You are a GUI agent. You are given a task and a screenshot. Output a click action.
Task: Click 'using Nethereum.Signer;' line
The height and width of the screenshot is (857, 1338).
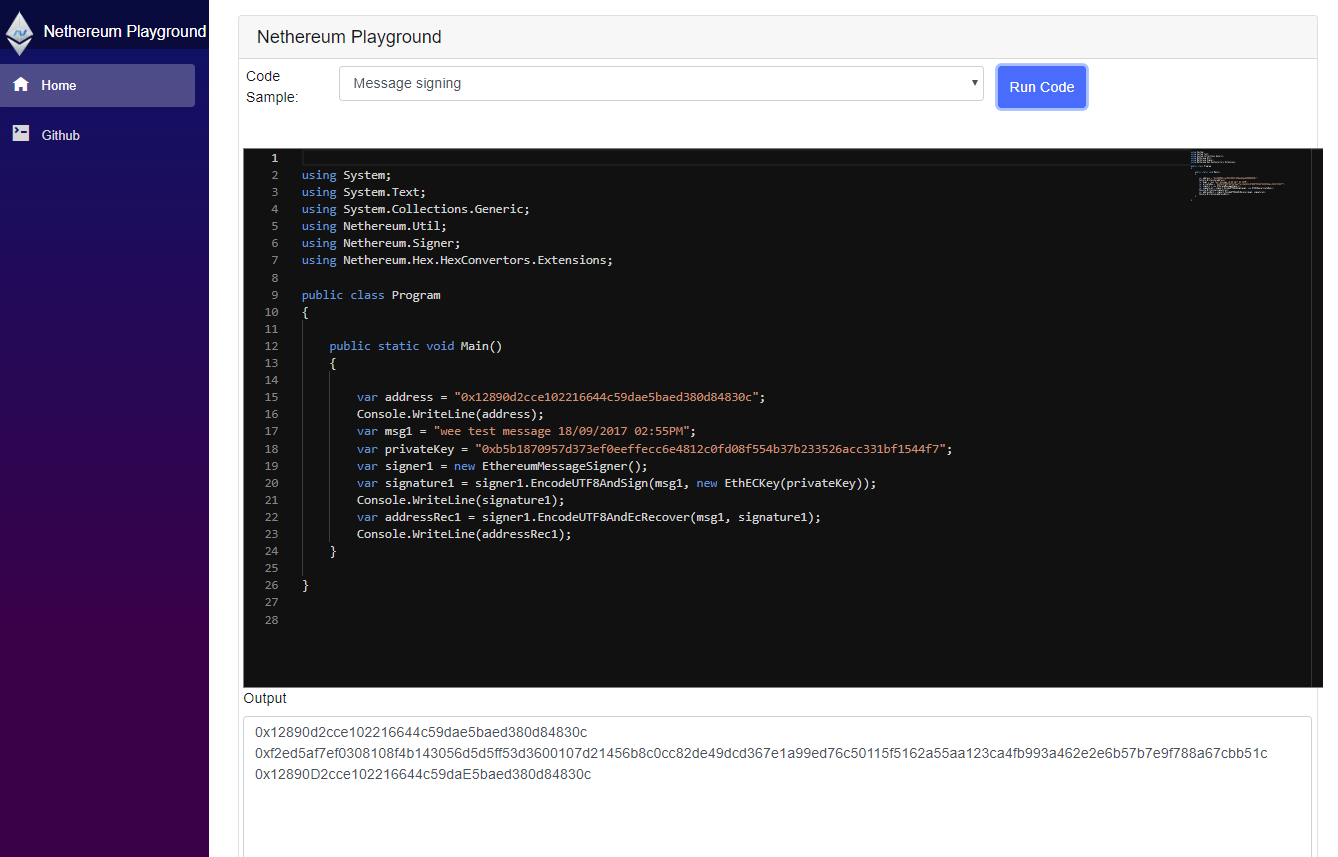[x=381, y=243]
